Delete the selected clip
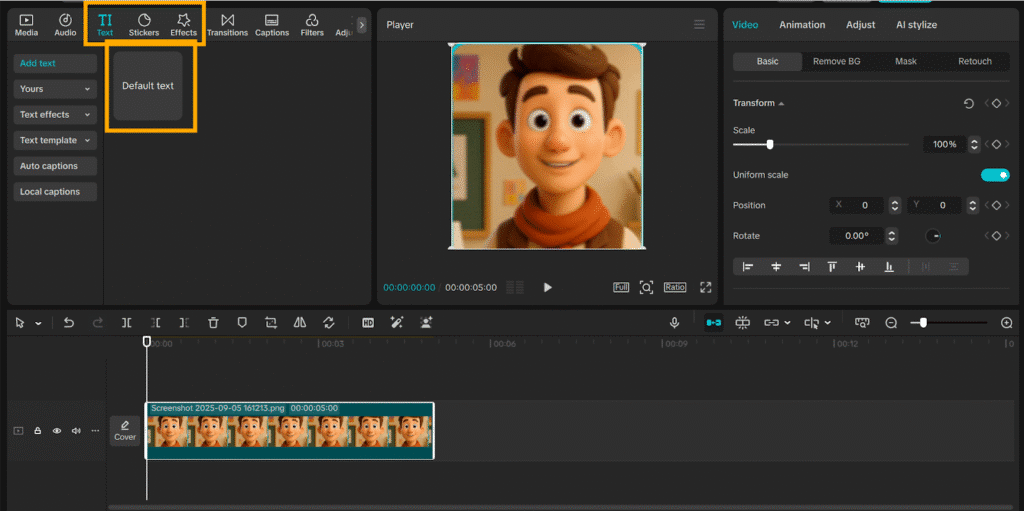The height and width of the screenshot is (511, 1024). tap(213, 323)
